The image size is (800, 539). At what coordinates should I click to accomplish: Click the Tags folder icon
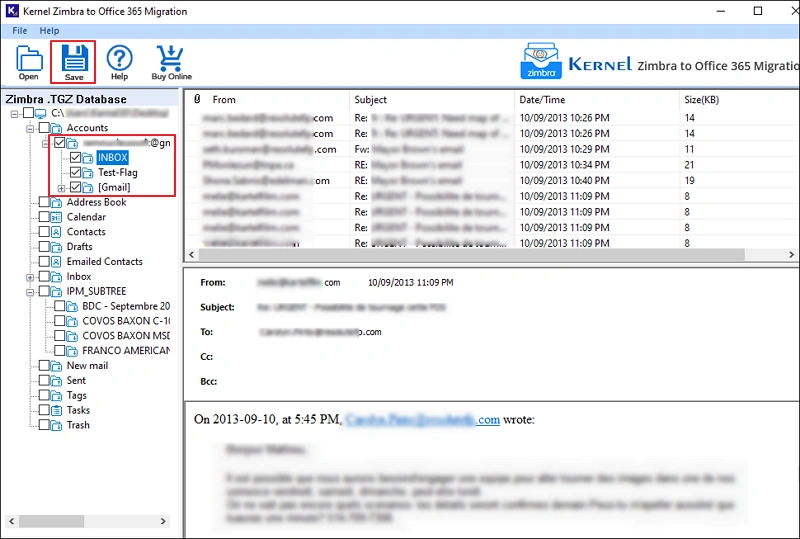[x=56, y=396]
